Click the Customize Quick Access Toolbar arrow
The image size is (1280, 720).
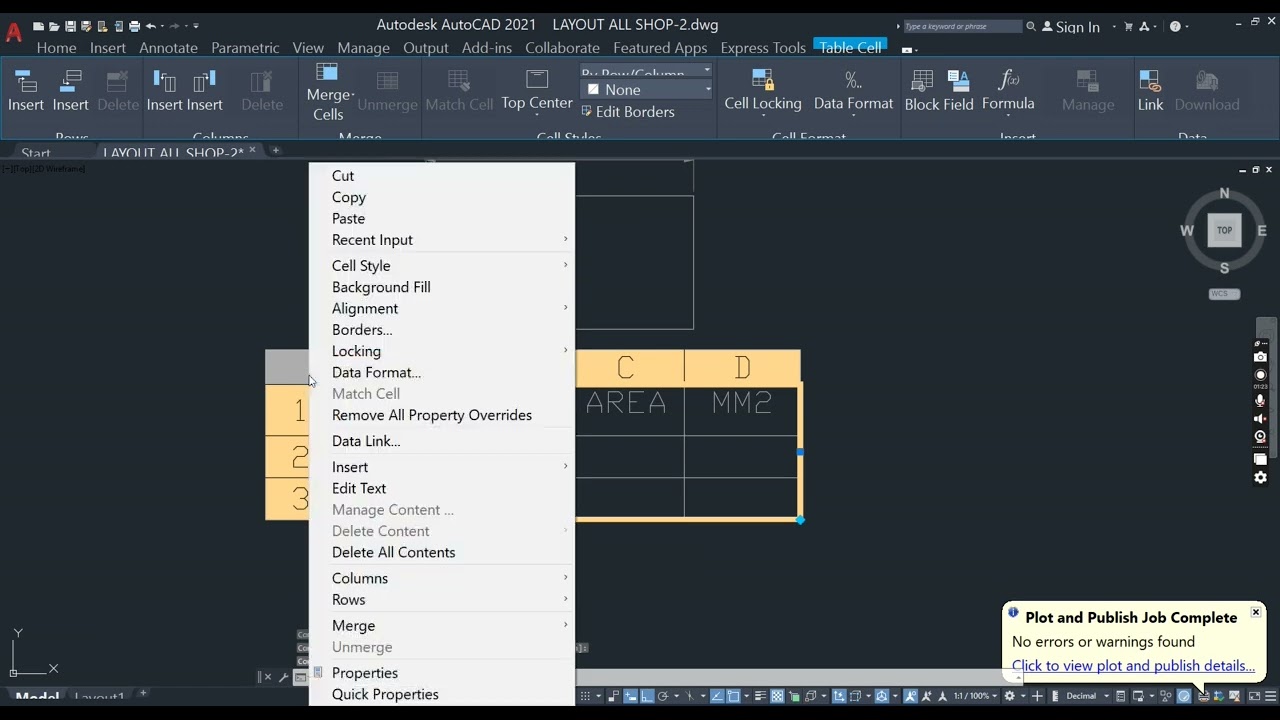tap(196, 26)
